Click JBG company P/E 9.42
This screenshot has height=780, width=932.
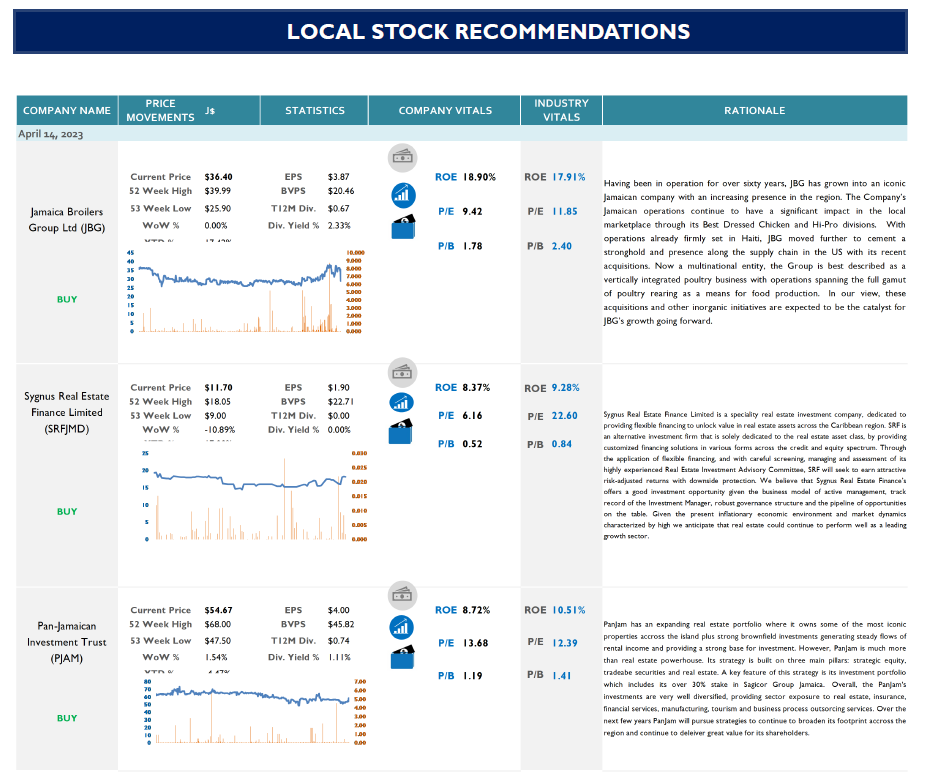pos(473,212)
